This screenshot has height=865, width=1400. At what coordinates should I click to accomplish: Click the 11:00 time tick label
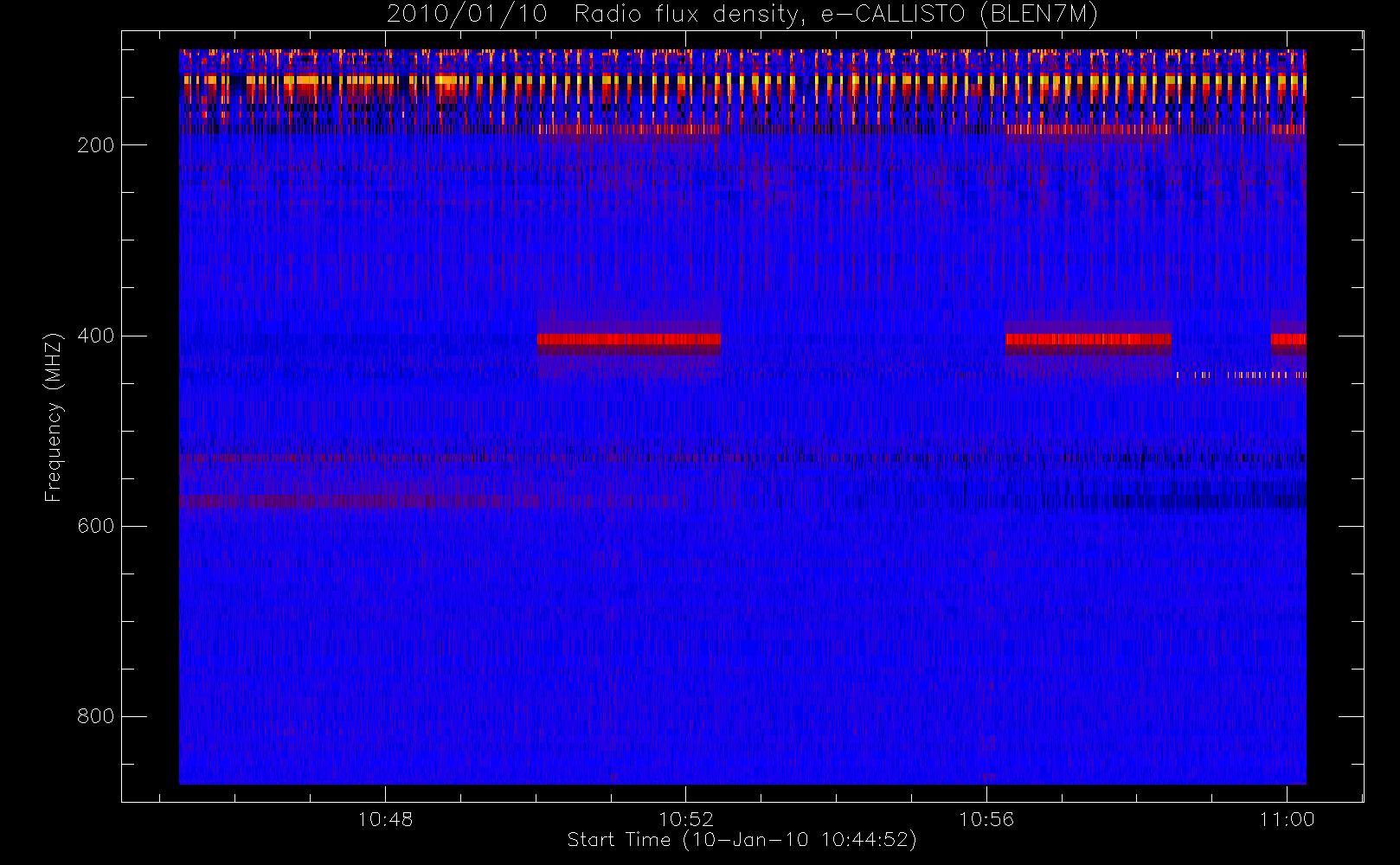1288,819
